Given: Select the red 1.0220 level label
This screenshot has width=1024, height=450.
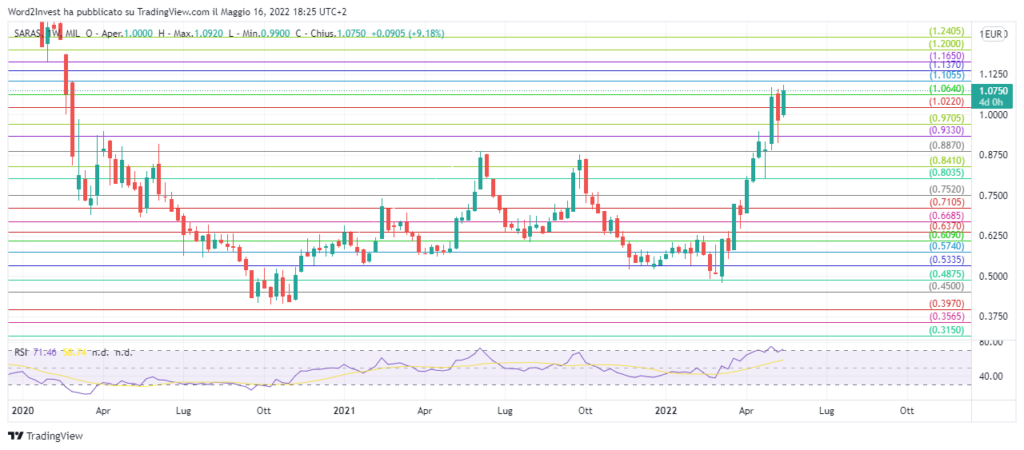Looking at the screenshot, I should coord(946,102).
